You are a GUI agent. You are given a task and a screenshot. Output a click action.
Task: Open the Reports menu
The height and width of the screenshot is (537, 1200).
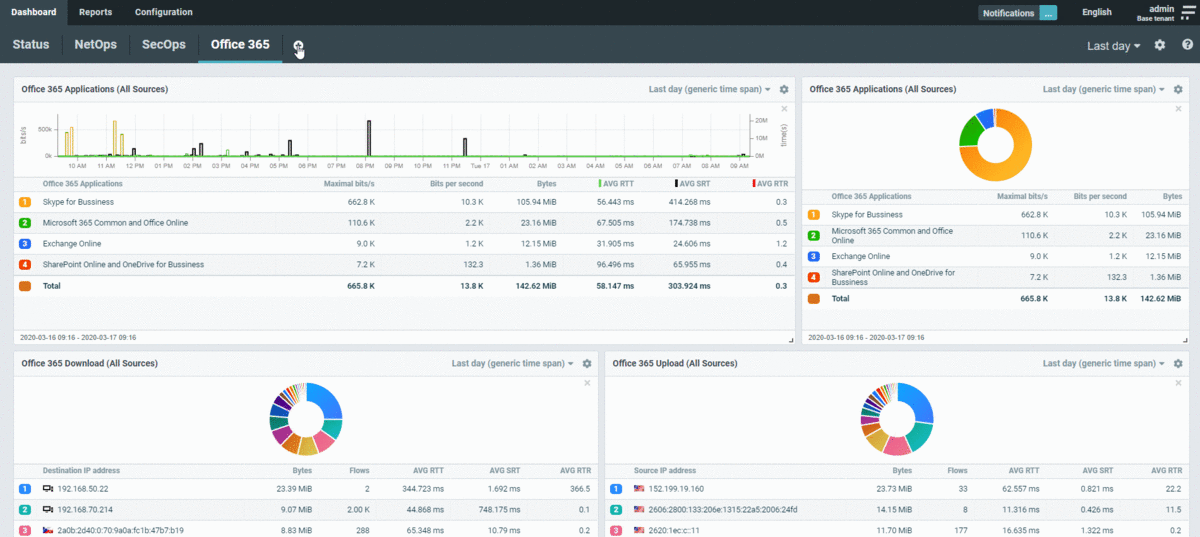click(x=96, y=12)
